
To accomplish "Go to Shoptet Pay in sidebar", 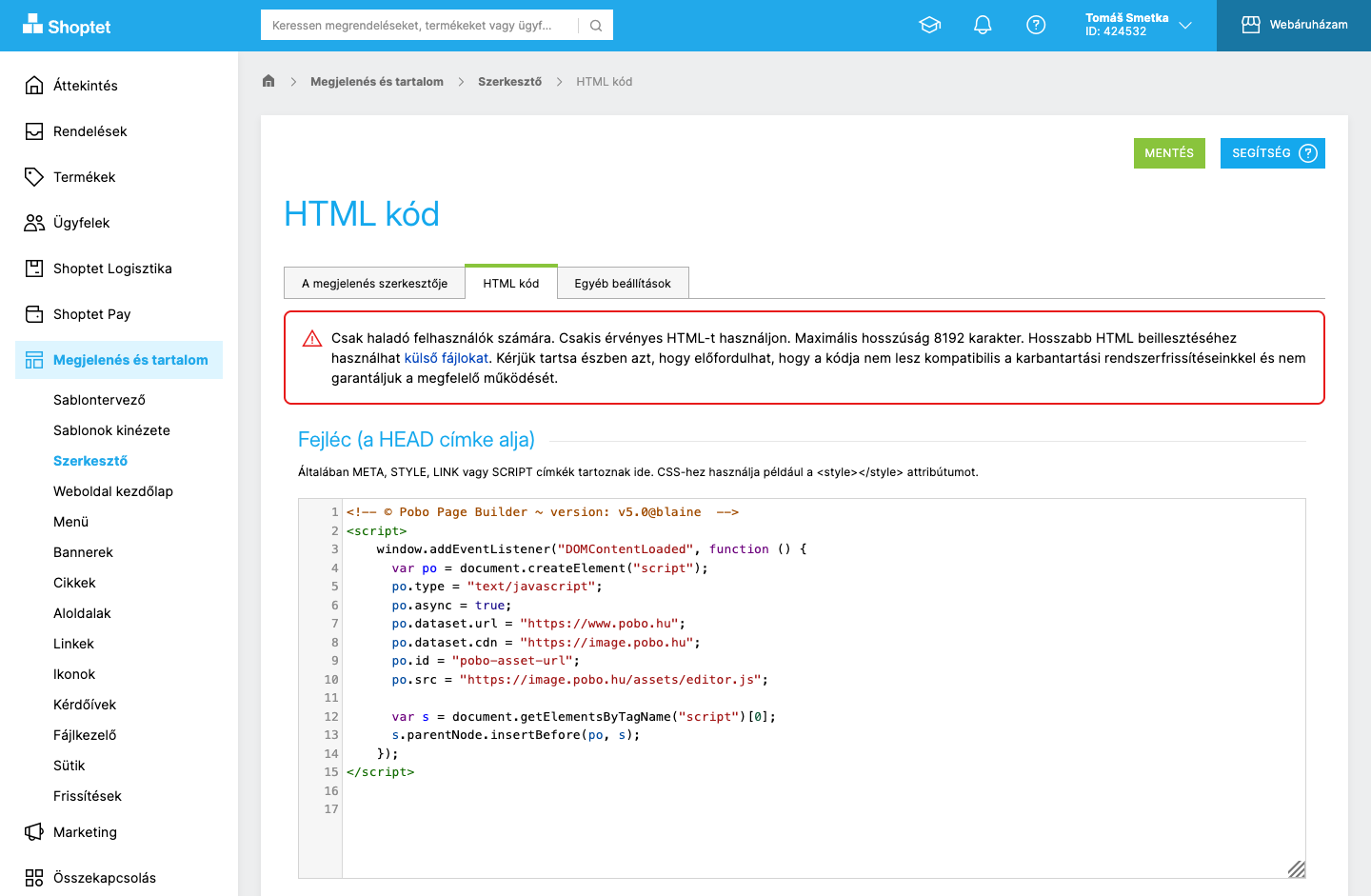I will click(x=92, y=314).
